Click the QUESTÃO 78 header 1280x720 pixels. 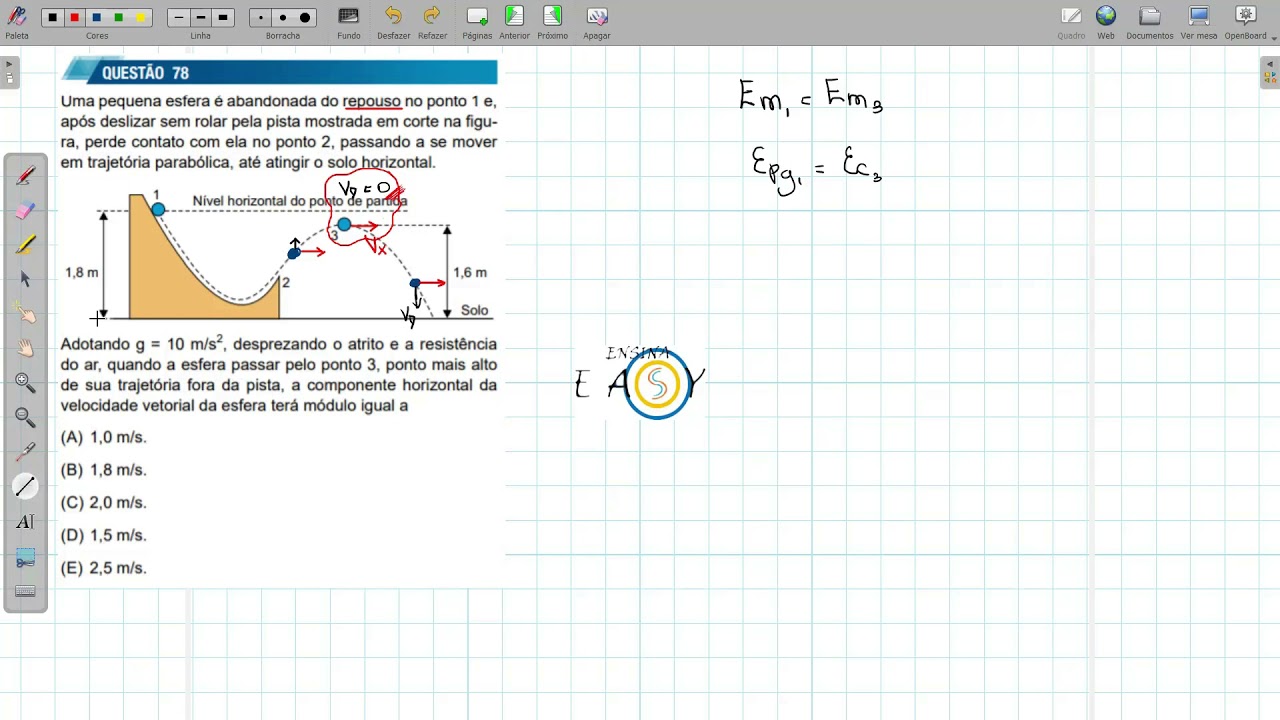click(279, 72)
